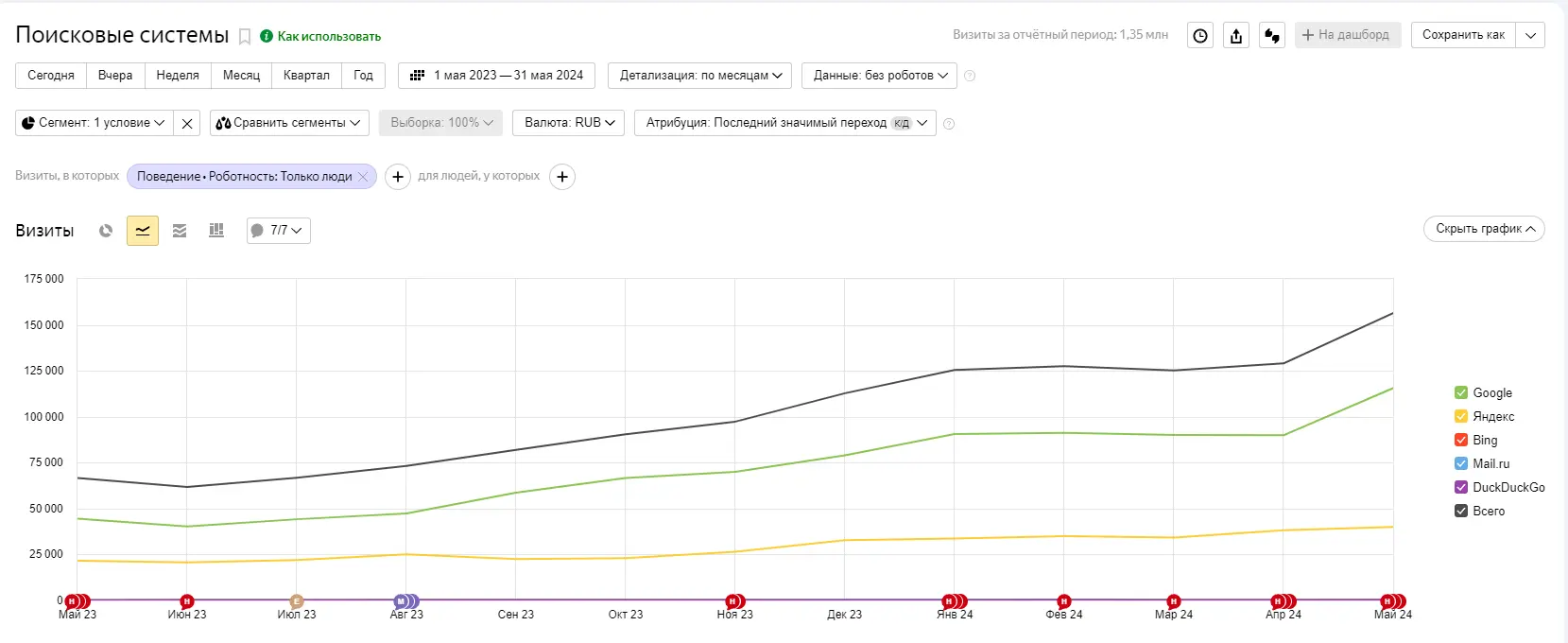This screenshot has height=643, width=1568.
Task: Toggle the Яндекс series checkbox
Action: coord(1461,416)
